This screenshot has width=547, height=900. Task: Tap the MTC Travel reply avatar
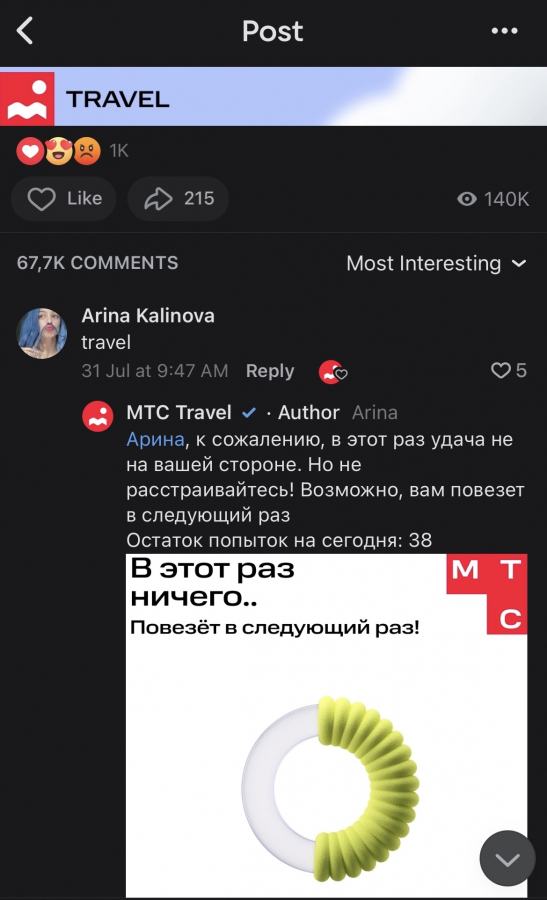(x=98, y=416)
